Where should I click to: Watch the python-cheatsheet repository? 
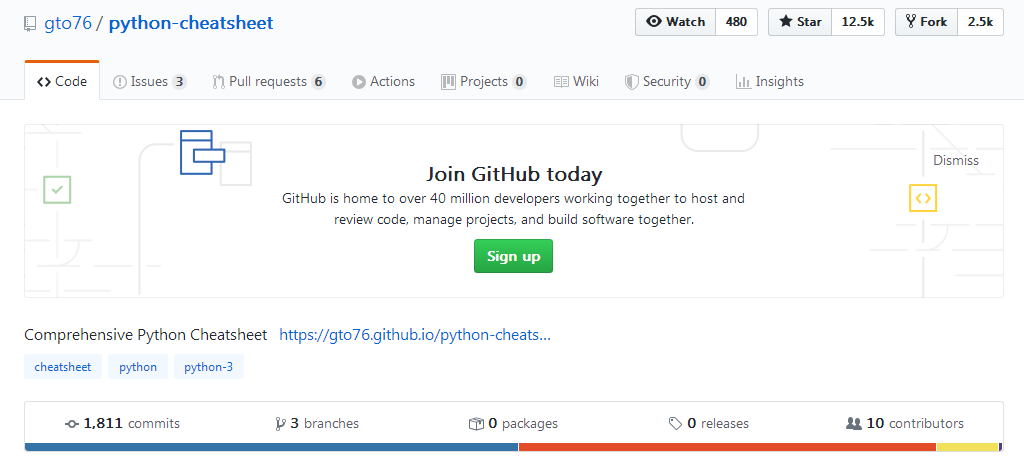676,22
